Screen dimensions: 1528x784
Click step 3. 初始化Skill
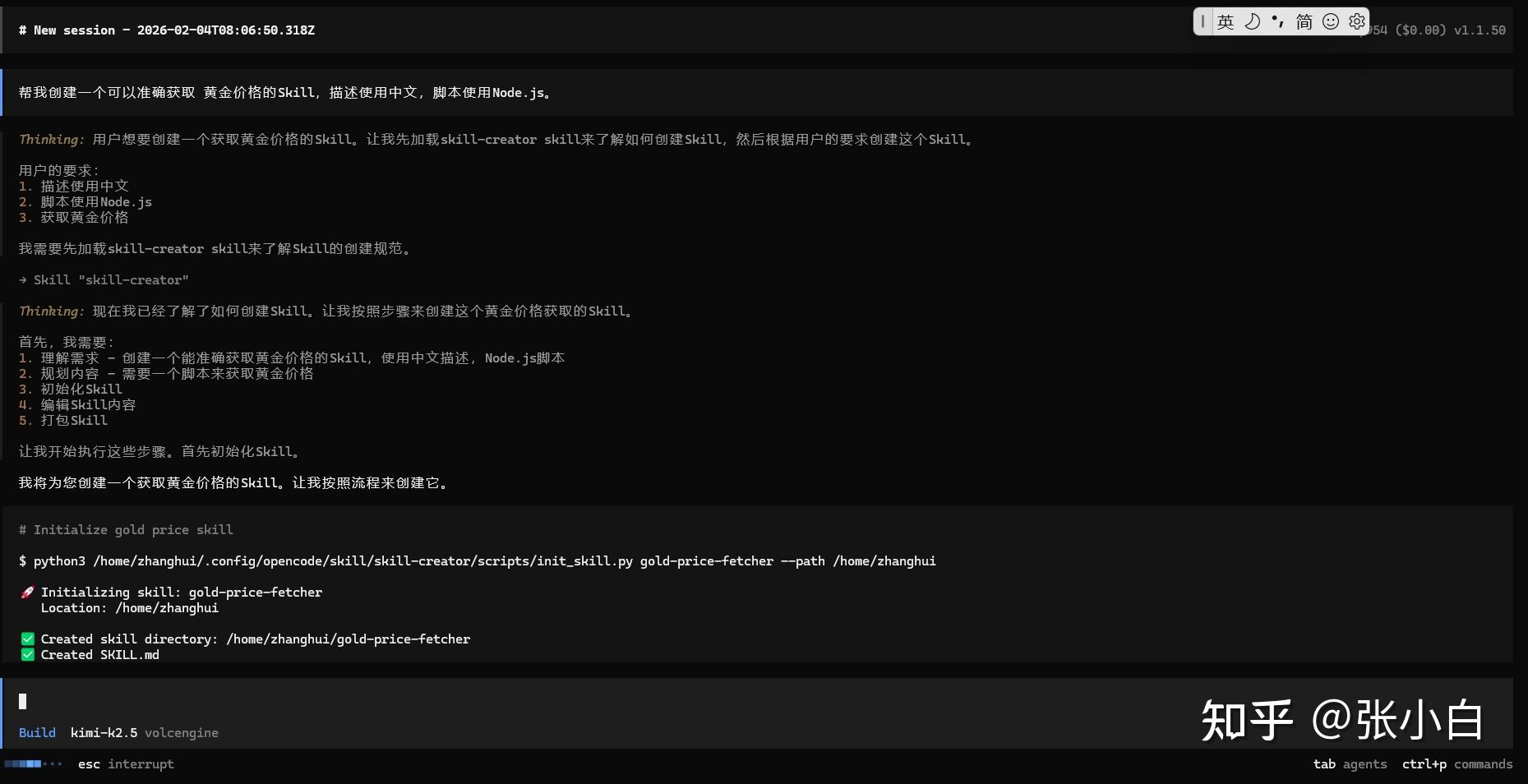(71, 390)
